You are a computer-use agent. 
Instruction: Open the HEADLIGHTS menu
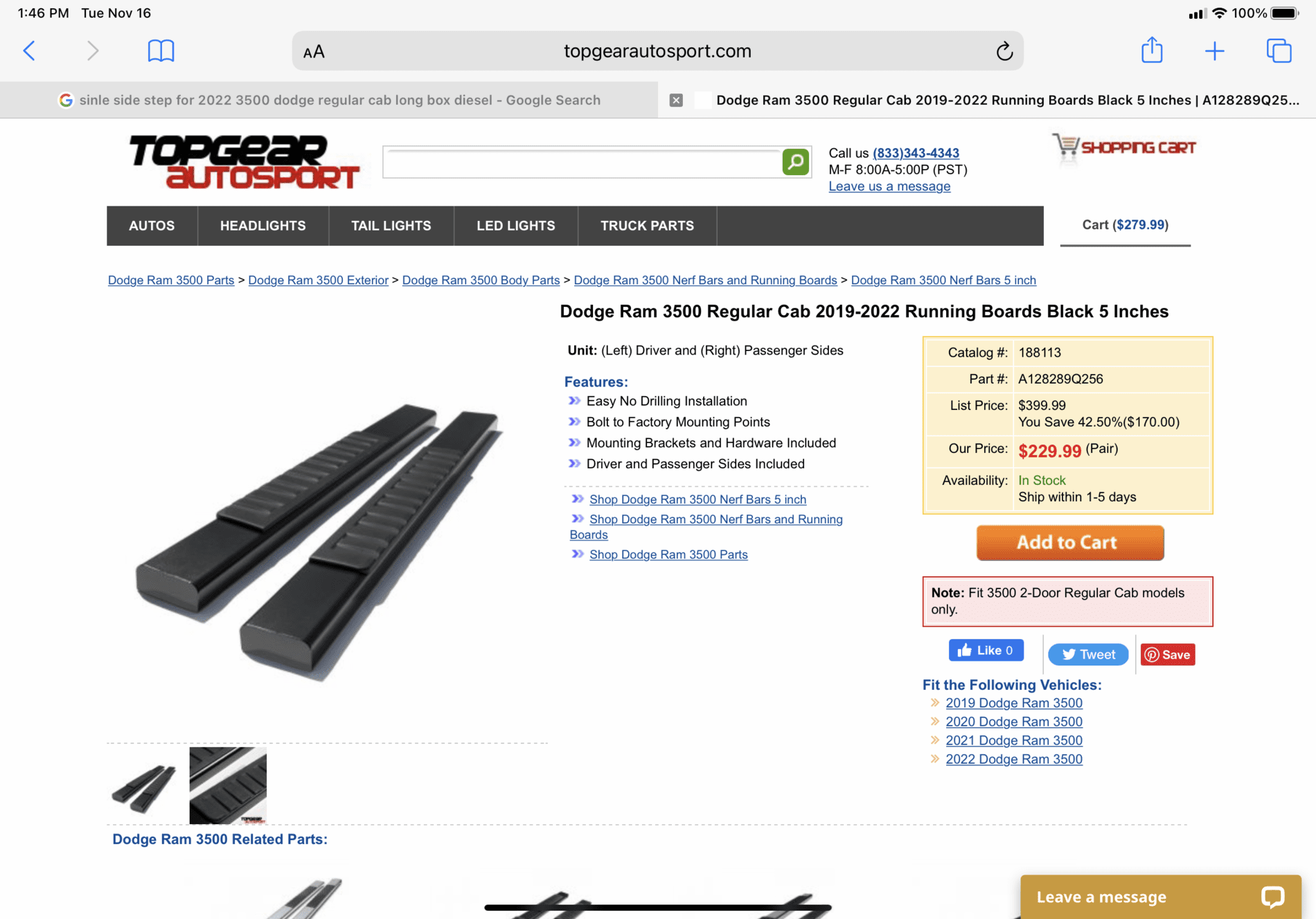coord(263,226)
